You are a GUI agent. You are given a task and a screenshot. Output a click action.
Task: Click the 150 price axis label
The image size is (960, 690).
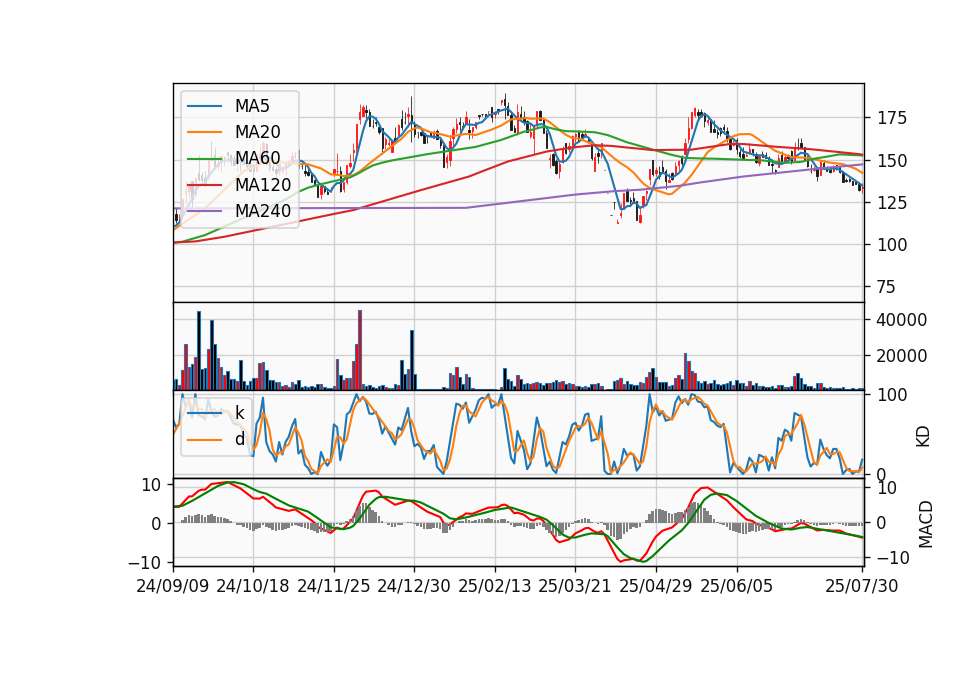892,160
